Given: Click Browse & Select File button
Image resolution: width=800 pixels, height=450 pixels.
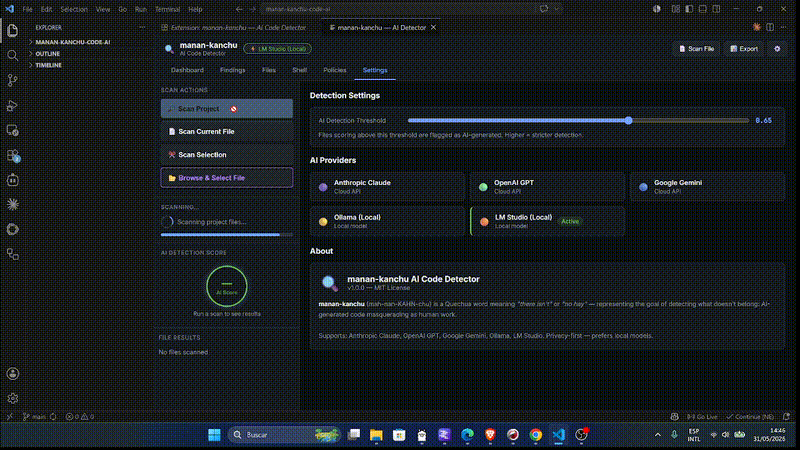Looking at the screenshot, I should click(x=227, y=178).
